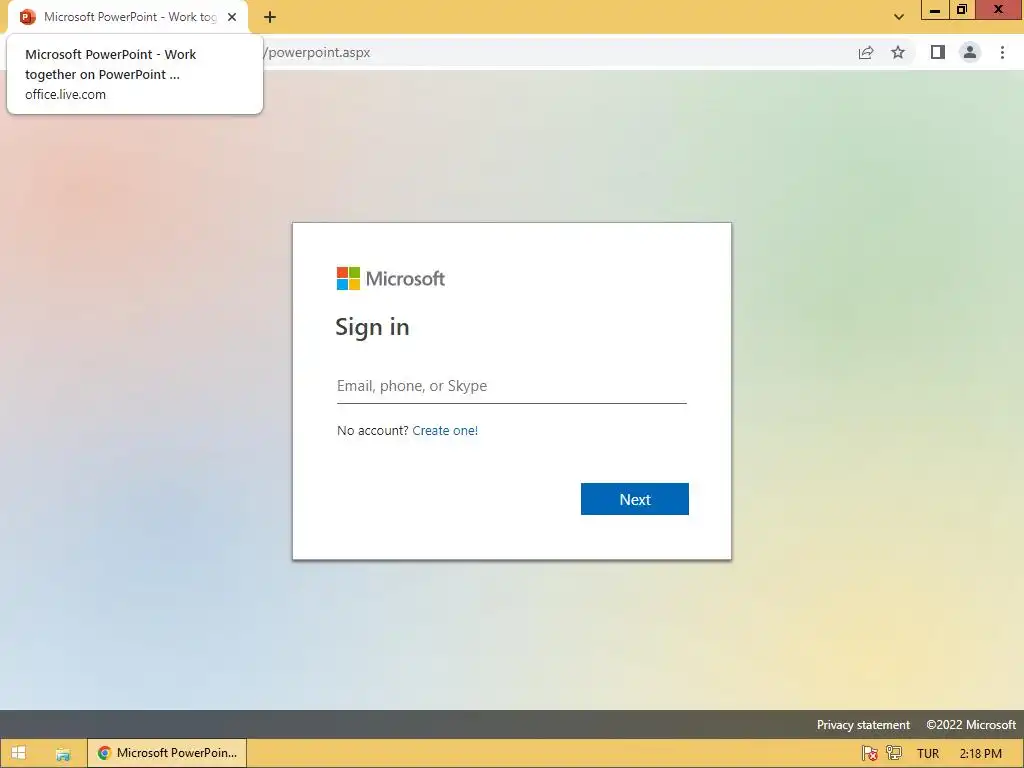
Task: Open File Explorer from the taskbar
Action: pyautogui.click(x=63, y=753)
